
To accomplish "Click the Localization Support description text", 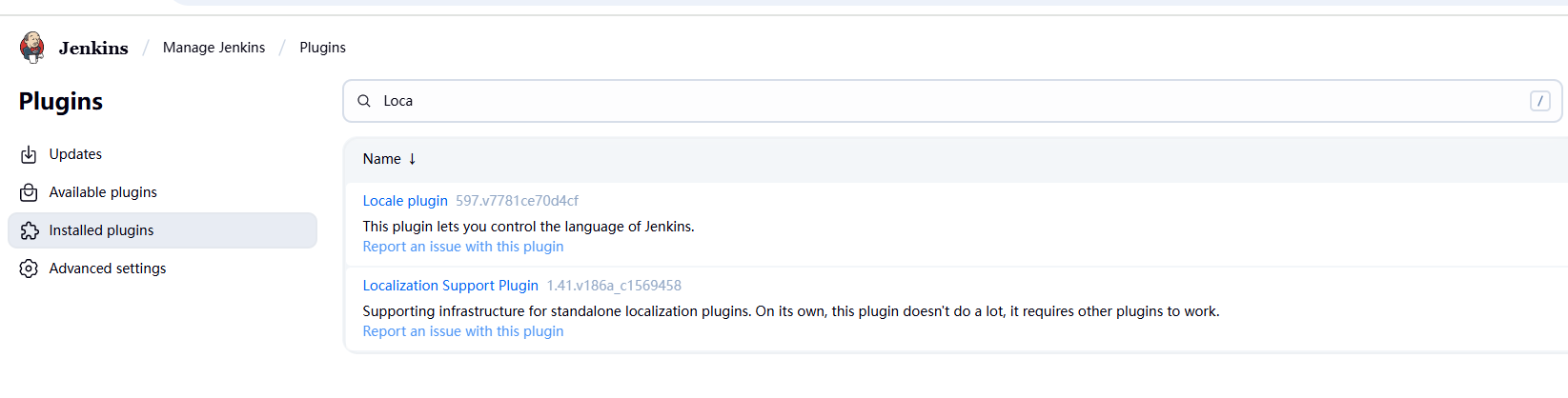I will coord(791,311).
